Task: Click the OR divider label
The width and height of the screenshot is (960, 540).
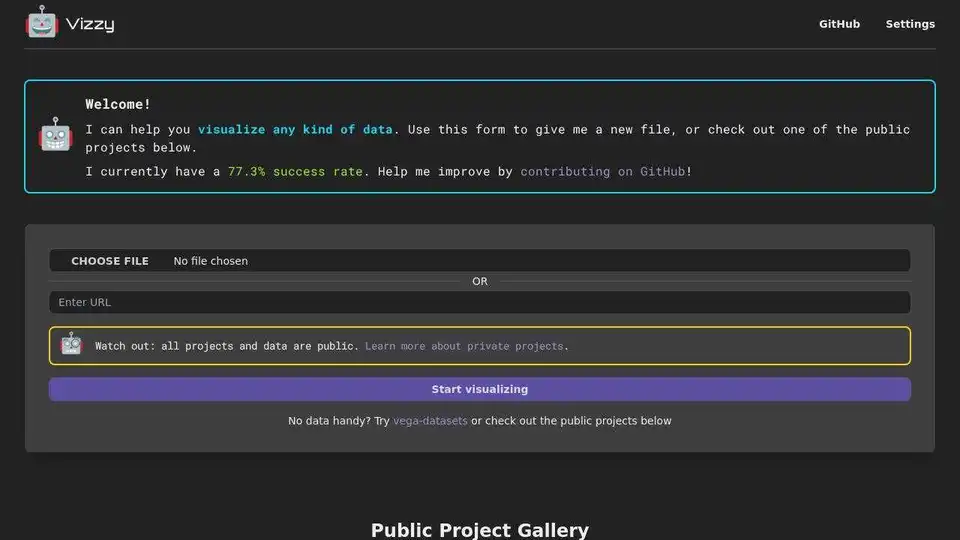Action: (x=479, y=282)
